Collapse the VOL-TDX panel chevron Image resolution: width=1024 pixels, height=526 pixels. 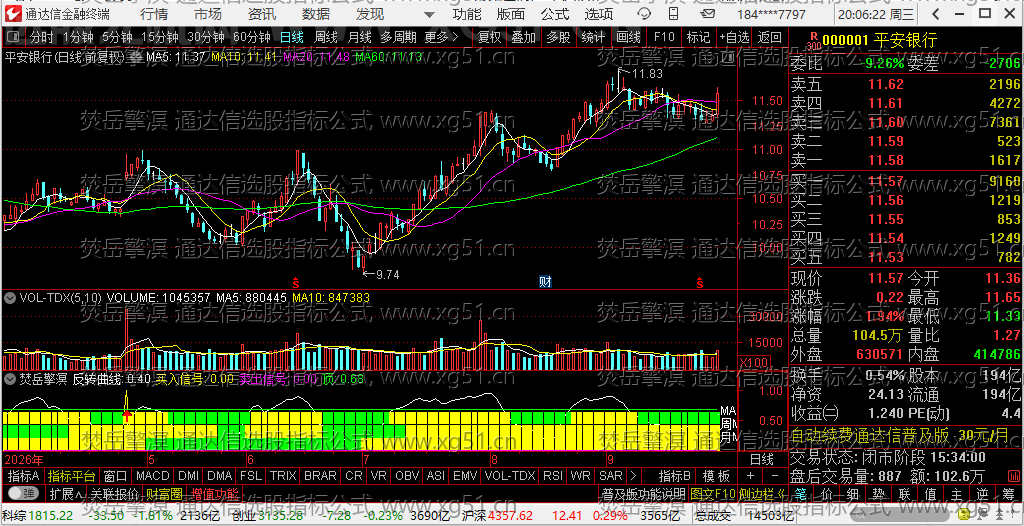10,297
